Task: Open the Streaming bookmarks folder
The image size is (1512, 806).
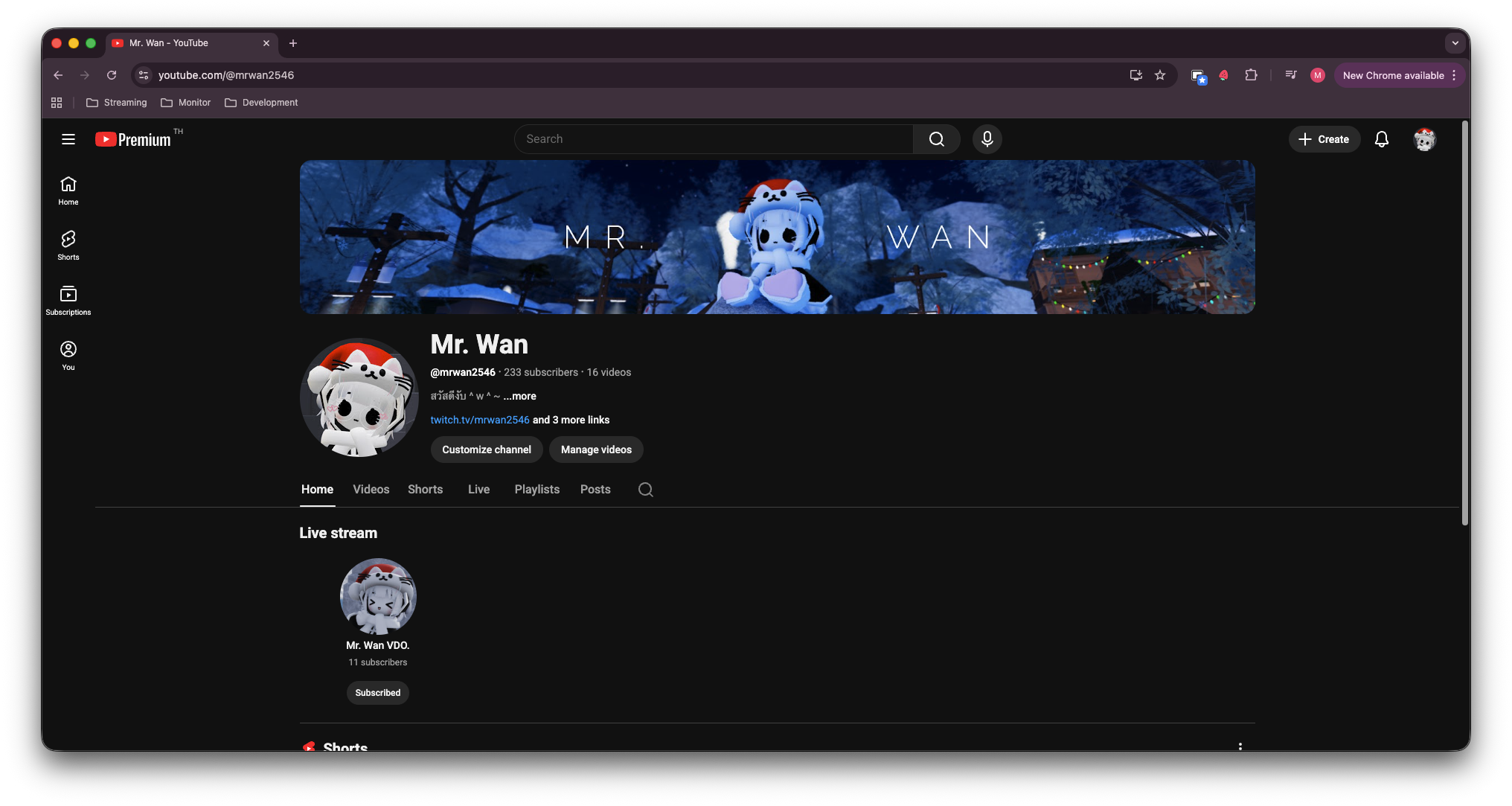Action: (117, 103)
